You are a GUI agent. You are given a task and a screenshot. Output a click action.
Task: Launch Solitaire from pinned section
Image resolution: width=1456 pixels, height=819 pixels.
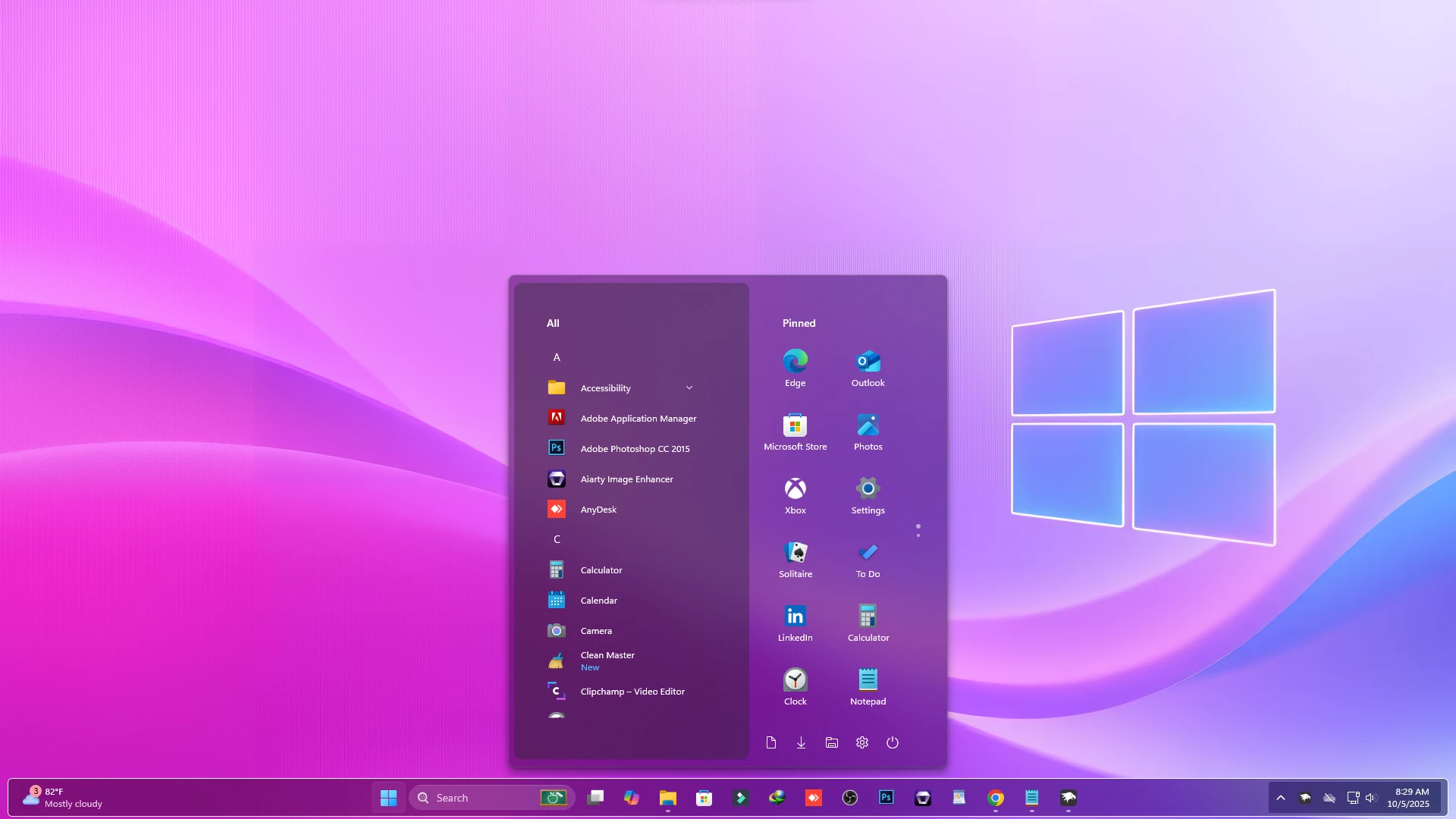795,559
